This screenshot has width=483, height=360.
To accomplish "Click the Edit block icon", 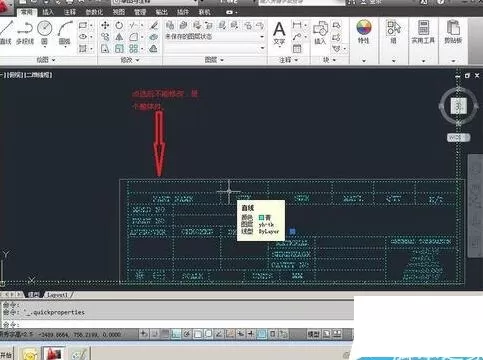I will coord(336,37).
